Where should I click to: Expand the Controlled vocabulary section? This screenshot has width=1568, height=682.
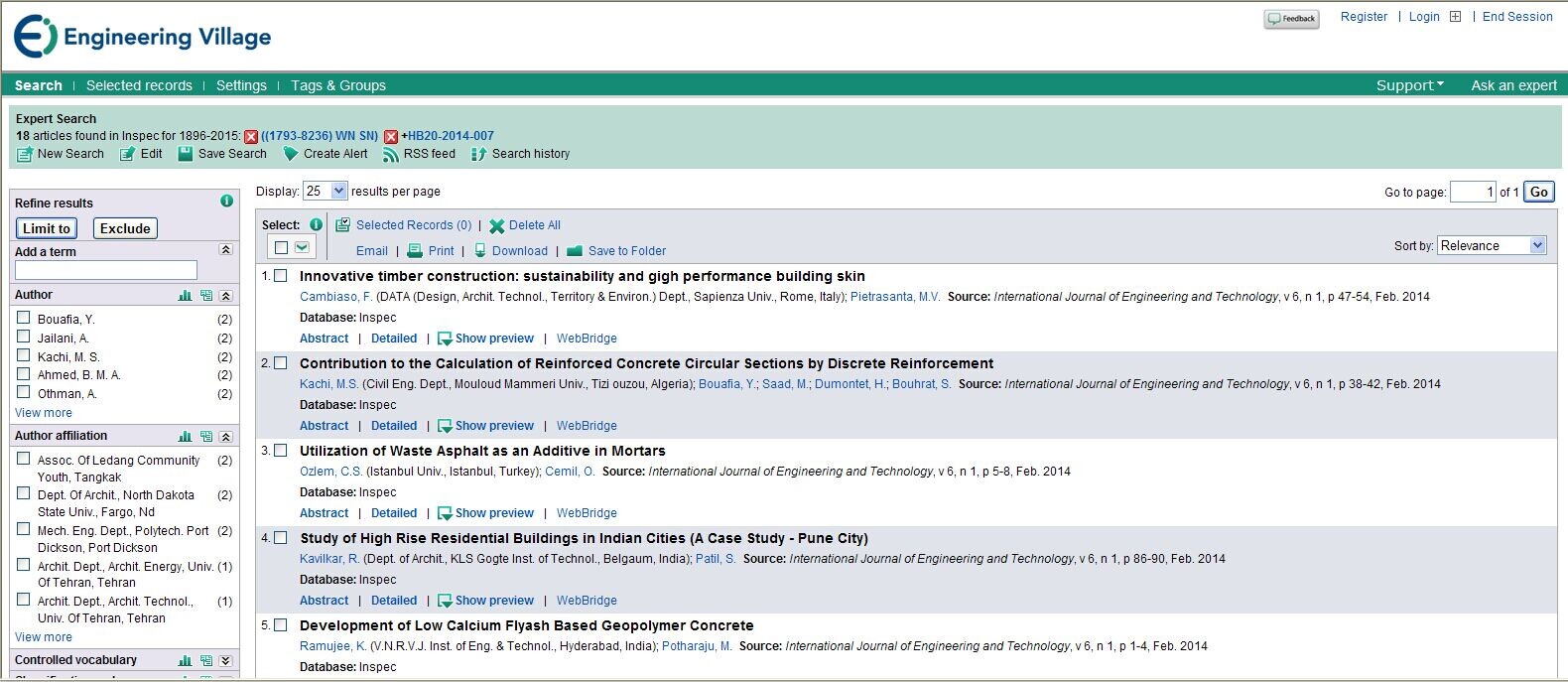pyautogui.click(x=226, y=661)
